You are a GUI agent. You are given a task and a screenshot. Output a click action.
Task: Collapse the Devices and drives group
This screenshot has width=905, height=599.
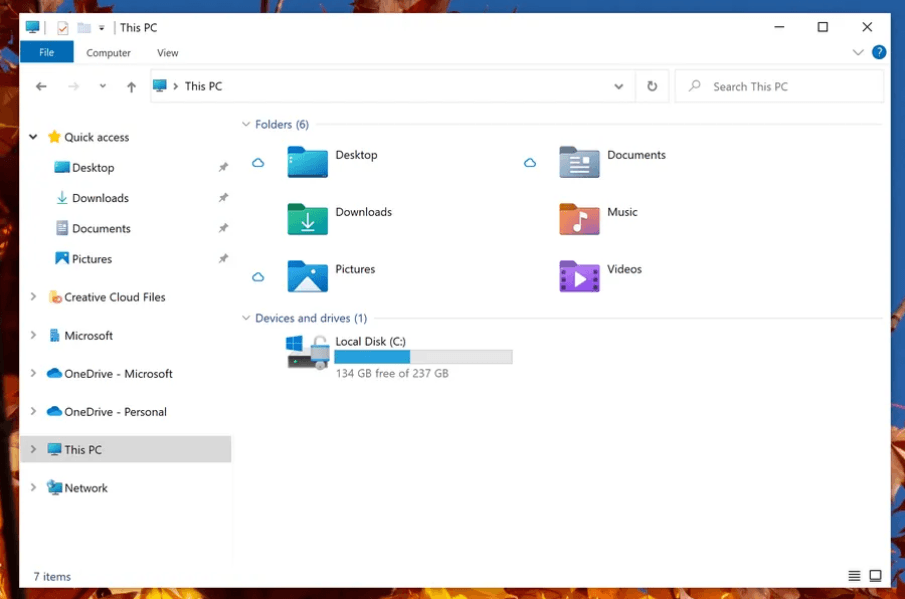[x=246, y=318]
